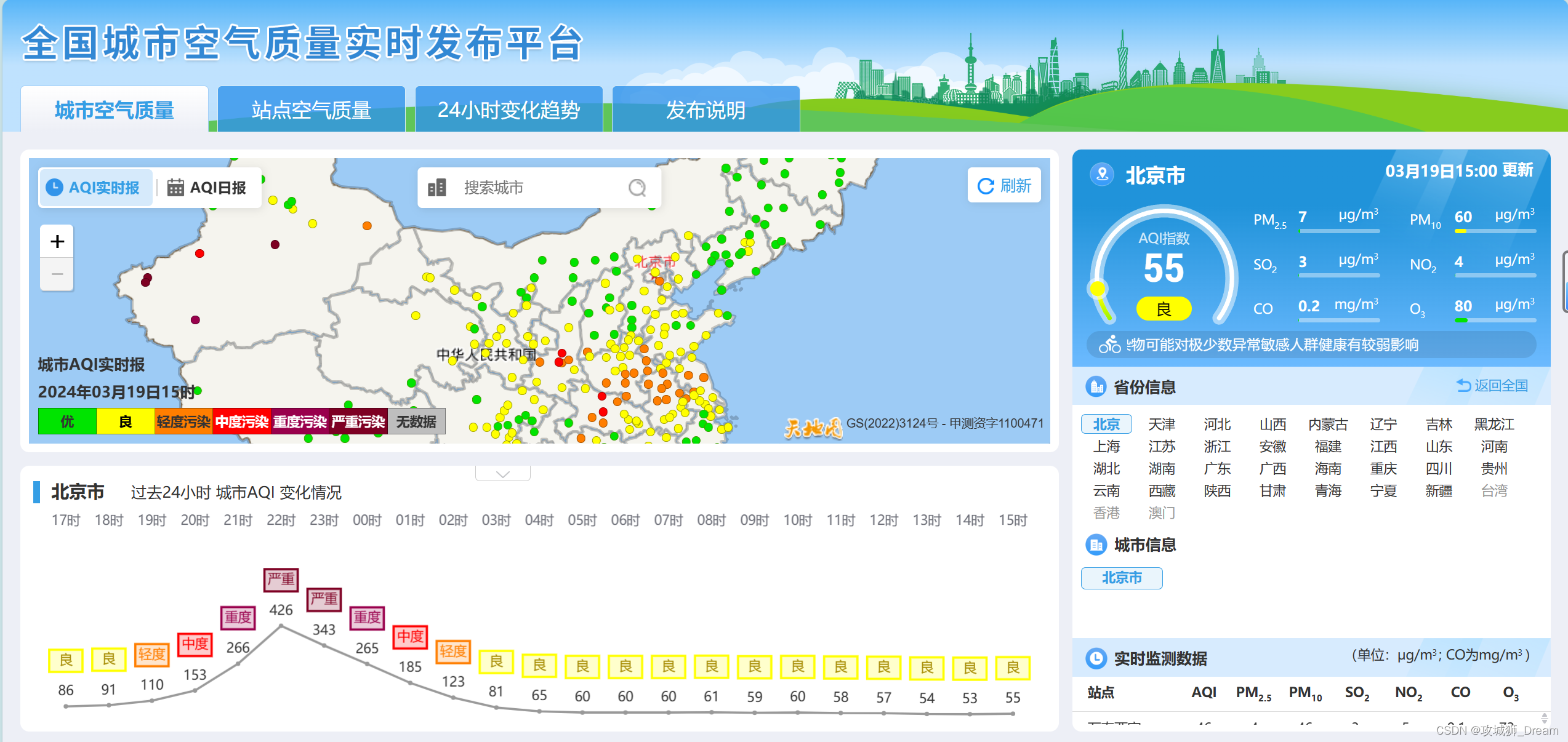Switch map to AQI日报 mode
This screenshot has height=742, width=1568.
click(x=207, y=188)
